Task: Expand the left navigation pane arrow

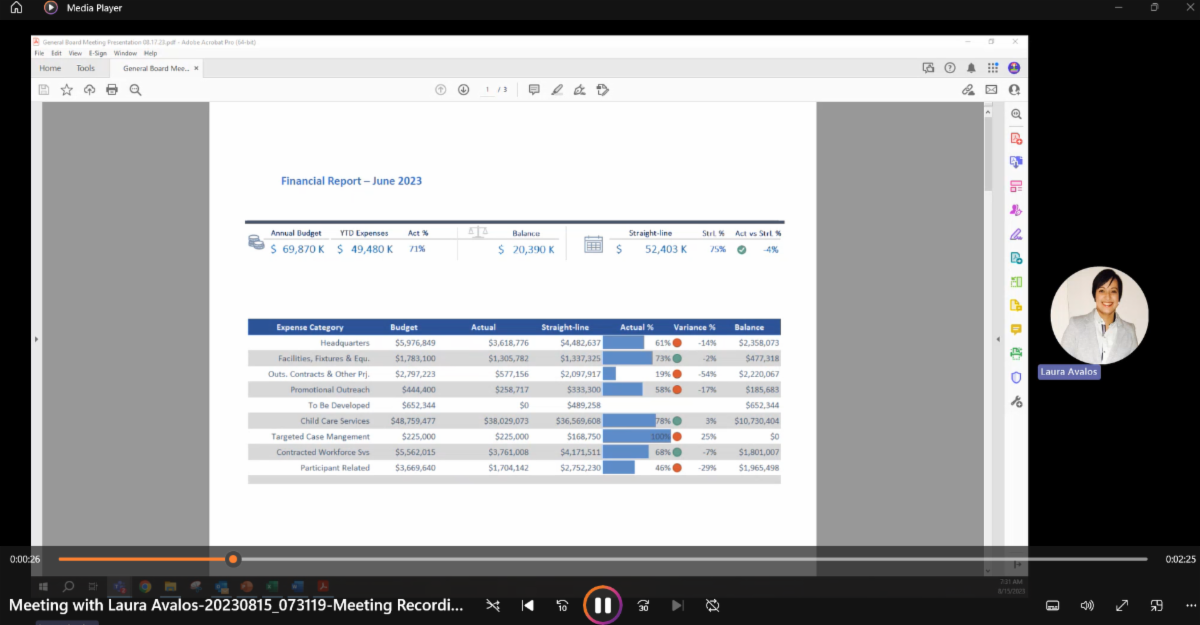Action: pyautogui.click(x=36, y=339)
